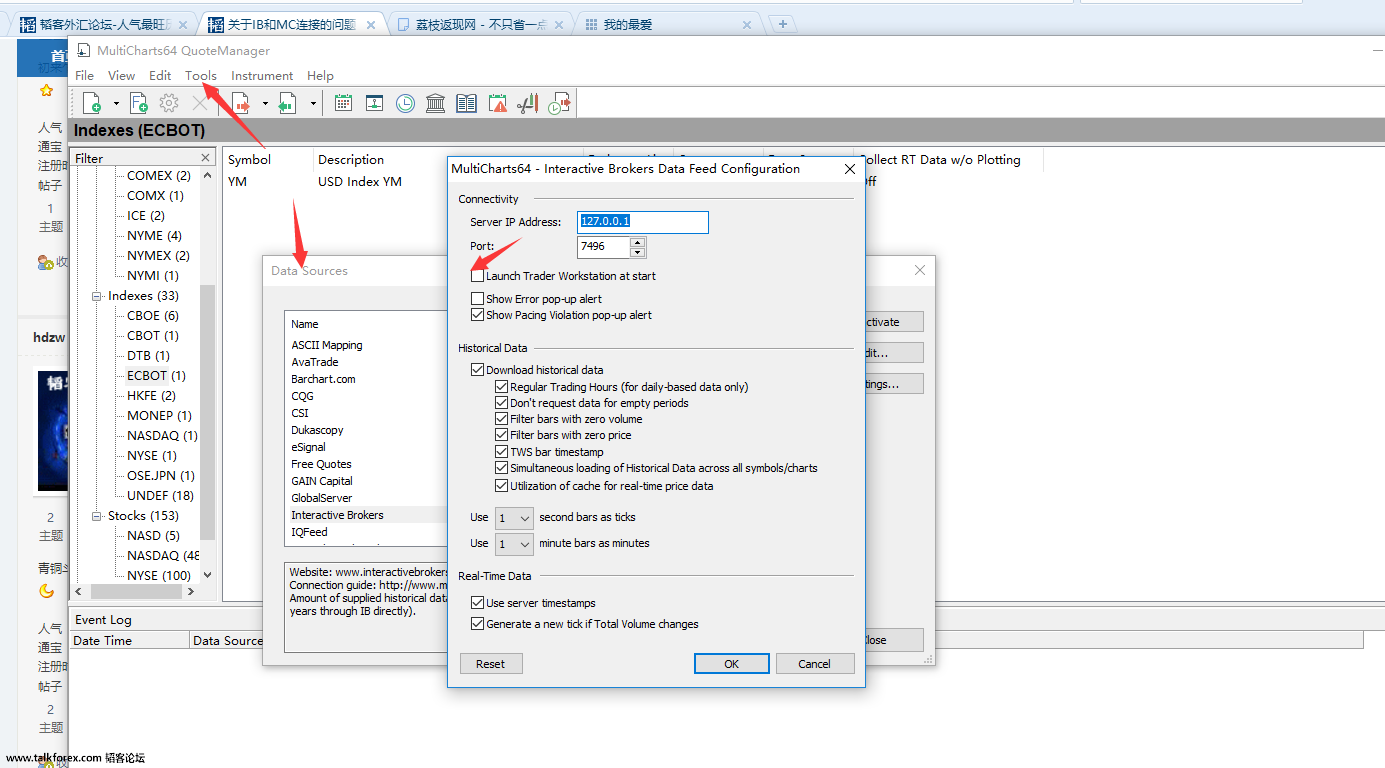This screenshot has width=1385, height=768.
Task: Click the Reset button
Action: point(491,664)
